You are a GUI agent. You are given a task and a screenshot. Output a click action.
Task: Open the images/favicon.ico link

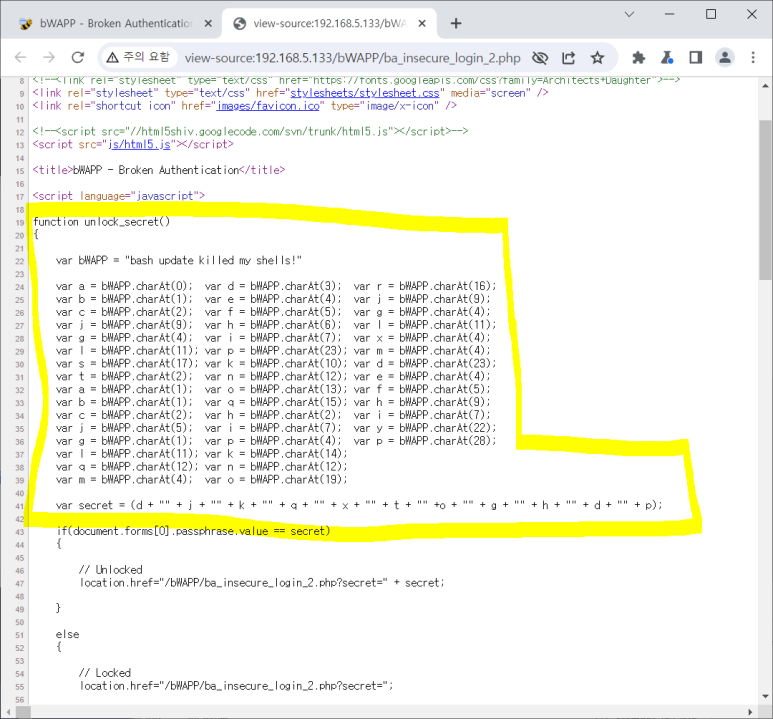tap(268, 106)
